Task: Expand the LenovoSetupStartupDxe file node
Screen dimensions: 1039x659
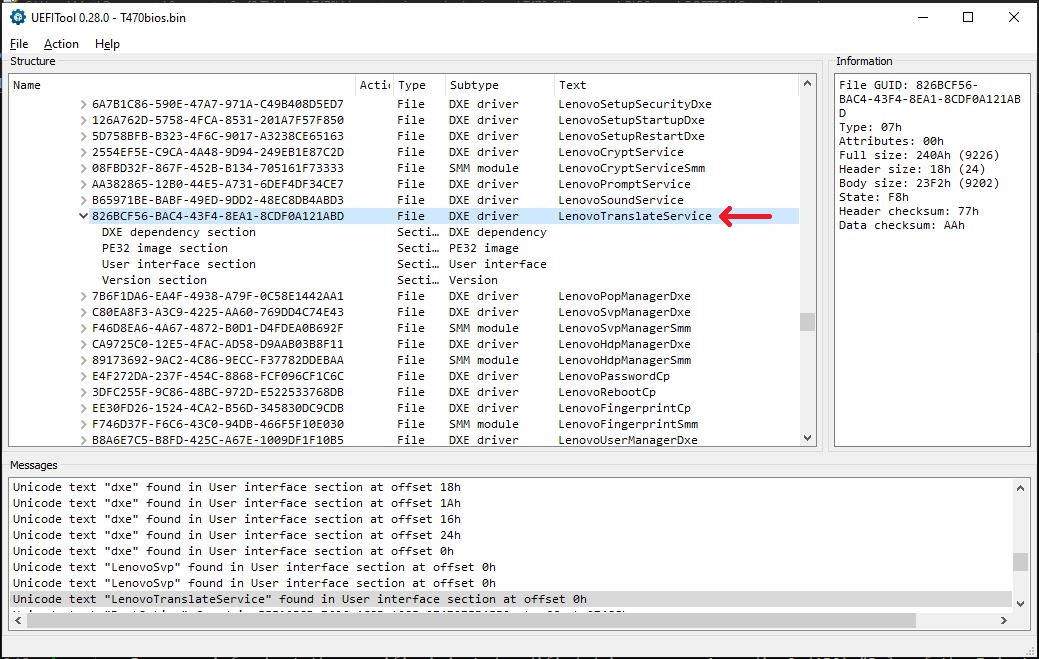Action: (x=83, y=120)
